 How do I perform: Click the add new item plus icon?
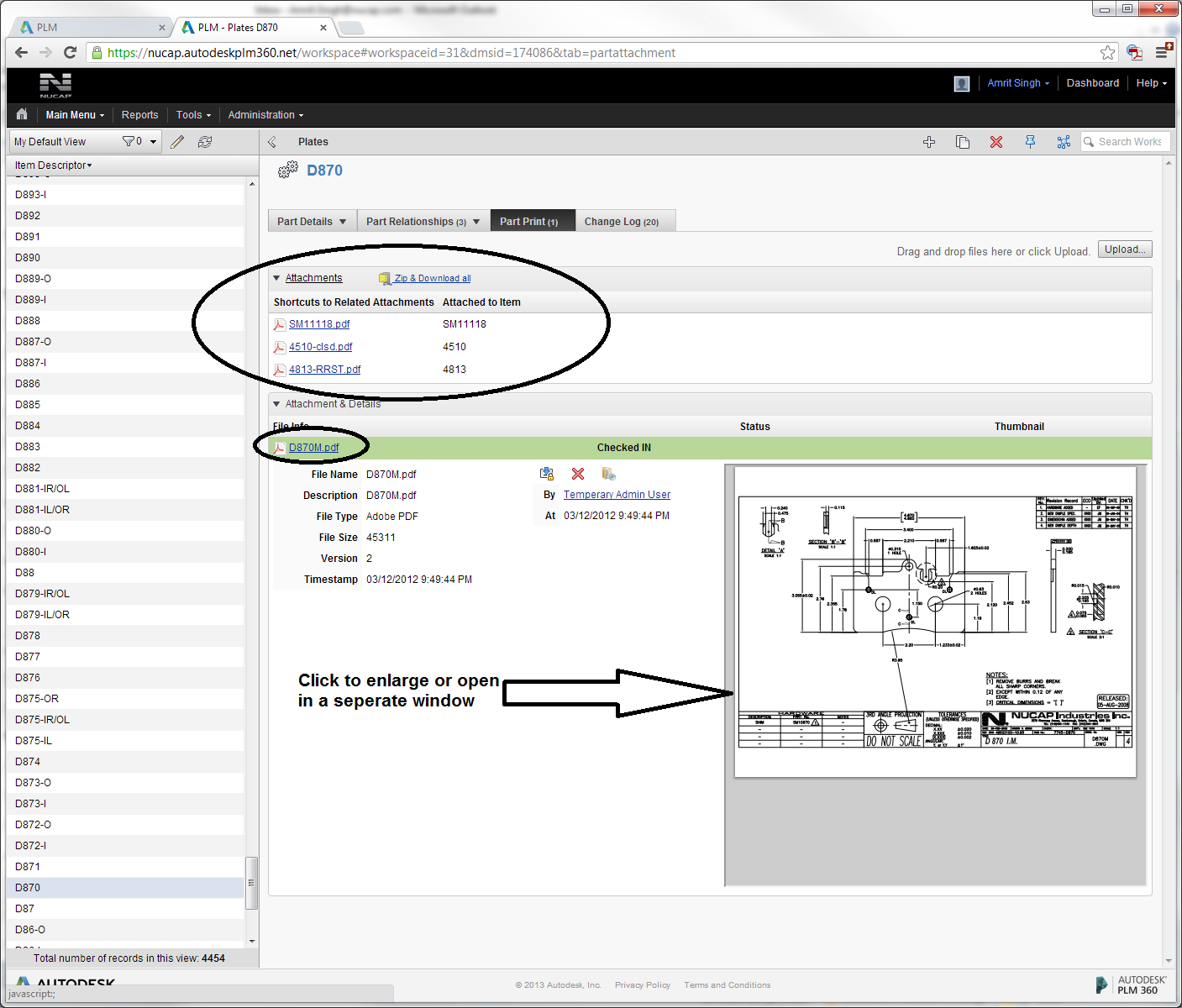929,142
